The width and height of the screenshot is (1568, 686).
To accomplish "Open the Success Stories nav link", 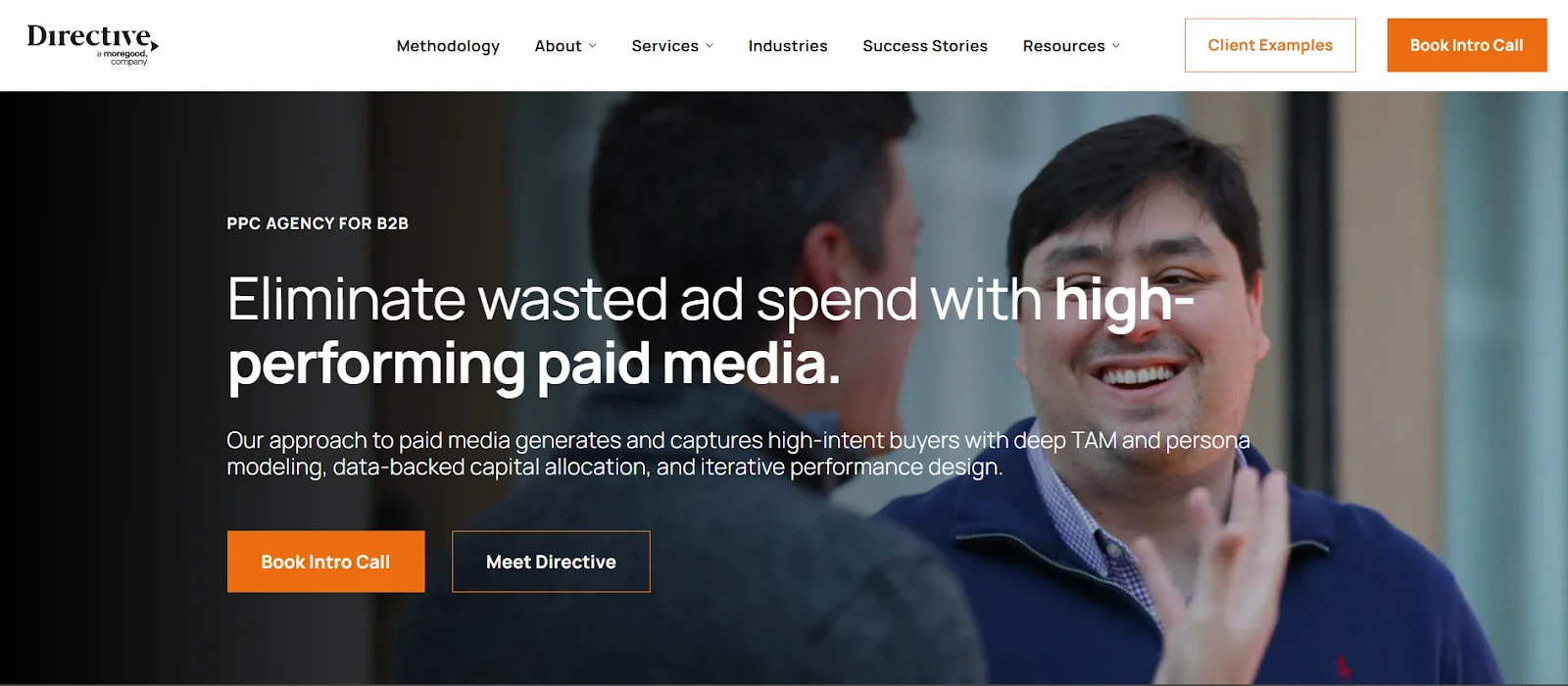I will [925, 46].
